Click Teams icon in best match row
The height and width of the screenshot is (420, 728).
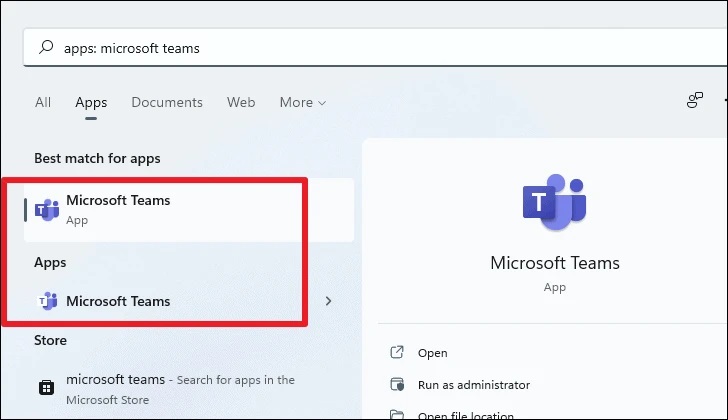pyautogui.click(x=47, y=210)
